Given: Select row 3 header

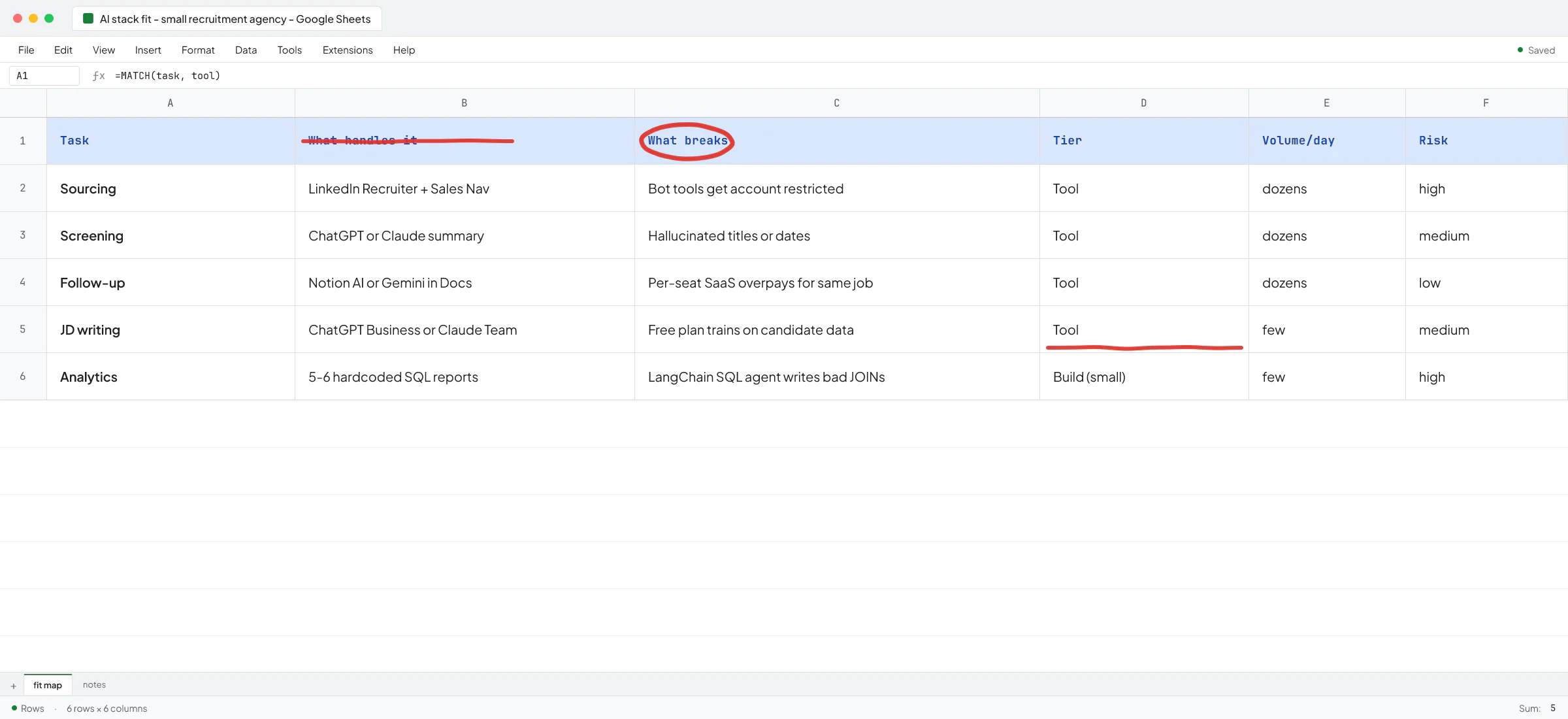Looking at the screenshot, I should 23,235.
